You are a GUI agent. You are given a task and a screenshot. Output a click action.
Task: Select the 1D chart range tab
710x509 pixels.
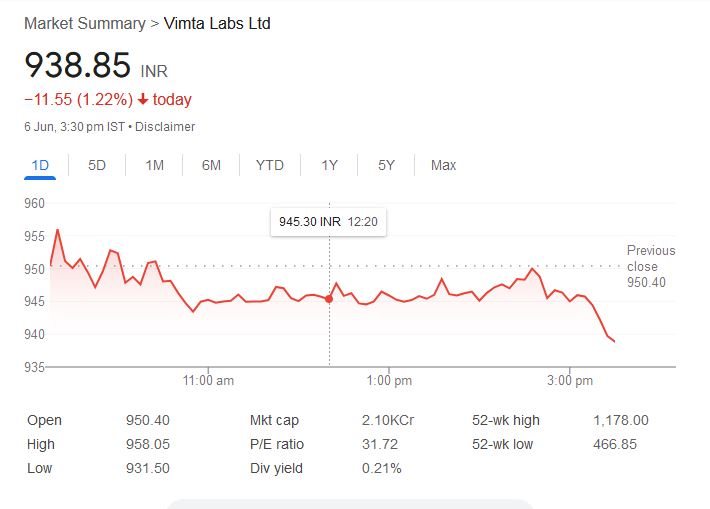(40, 165)
